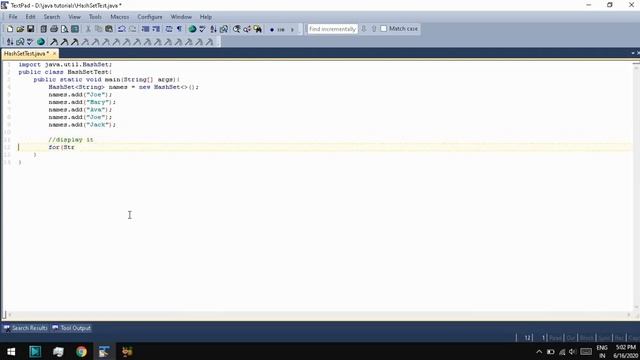Open the View menu
The height and width of the screenshot is (360, 640).
74,17
